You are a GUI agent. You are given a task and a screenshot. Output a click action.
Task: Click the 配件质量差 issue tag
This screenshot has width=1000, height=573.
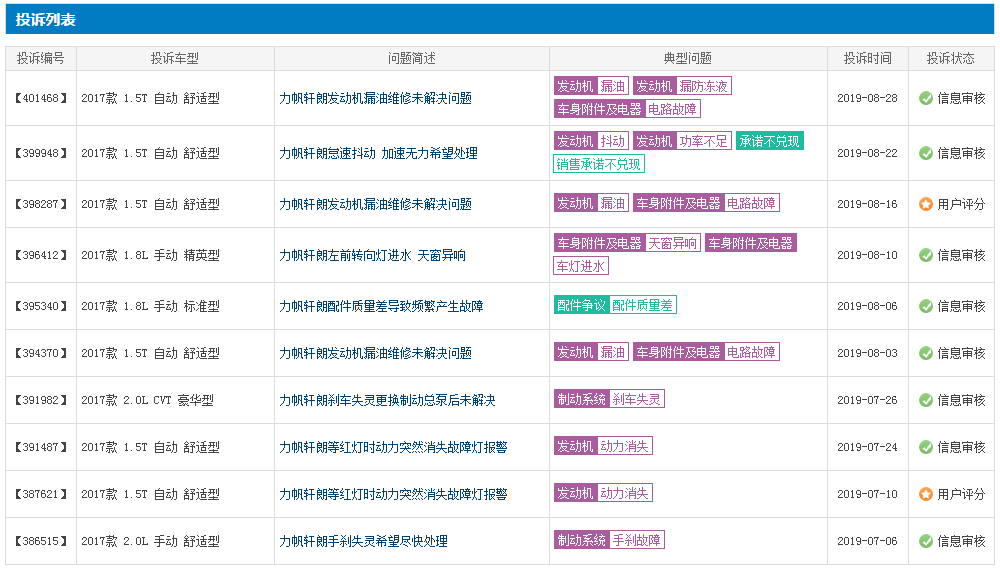coord(643,305)
